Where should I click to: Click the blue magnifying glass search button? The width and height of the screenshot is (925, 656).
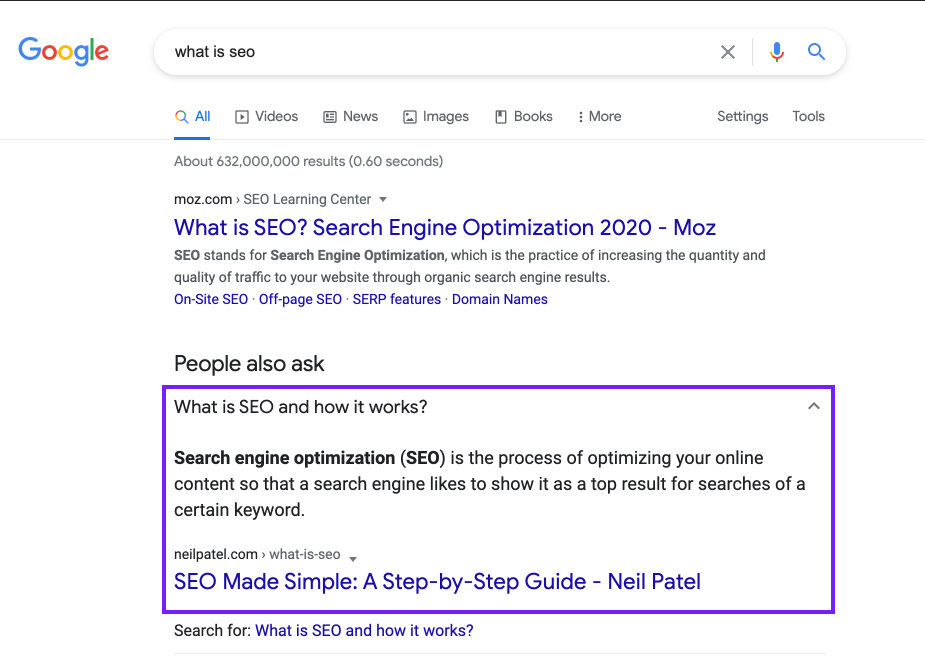click(x=817, y=52)
